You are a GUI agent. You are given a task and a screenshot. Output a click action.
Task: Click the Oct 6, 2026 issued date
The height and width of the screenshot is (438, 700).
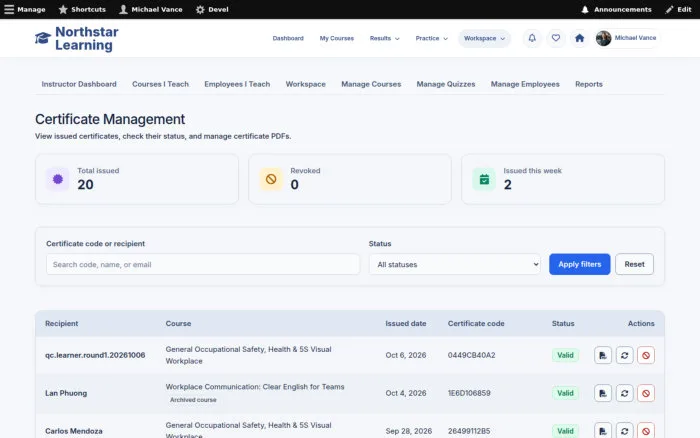click(x=406, y=355)
